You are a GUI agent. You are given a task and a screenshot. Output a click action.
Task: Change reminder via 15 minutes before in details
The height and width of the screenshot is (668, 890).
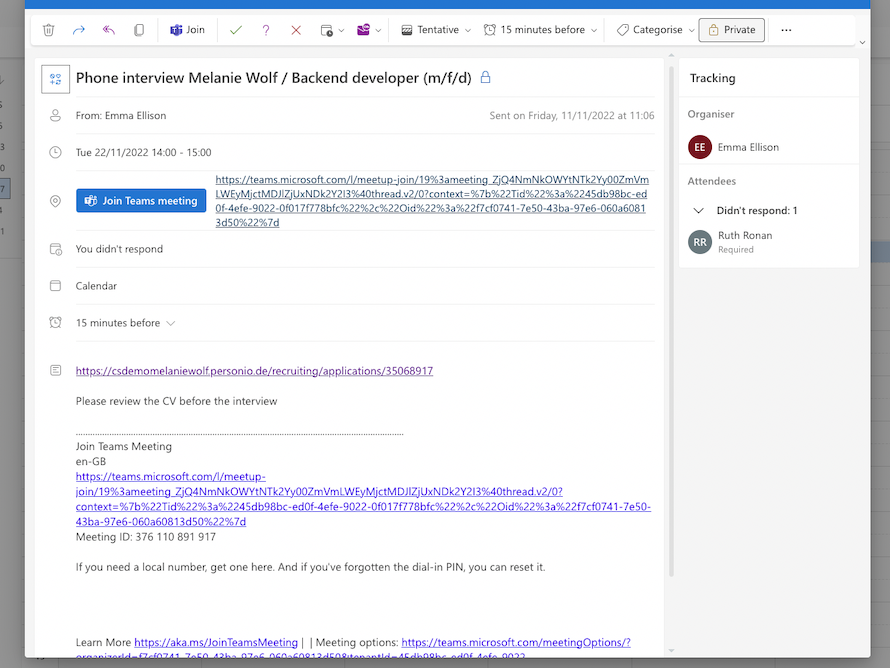[x=125, y=323]
